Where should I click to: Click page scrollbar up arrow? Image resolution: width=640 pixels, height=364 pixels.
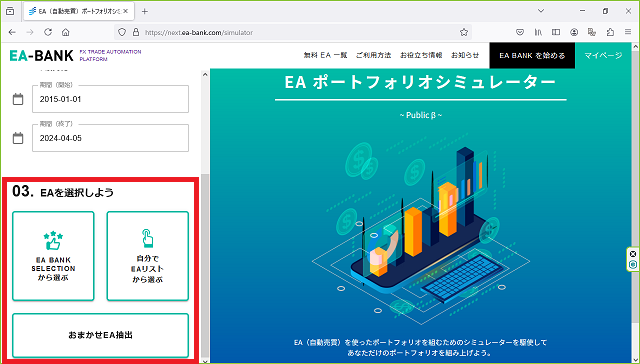coord(636,46)
